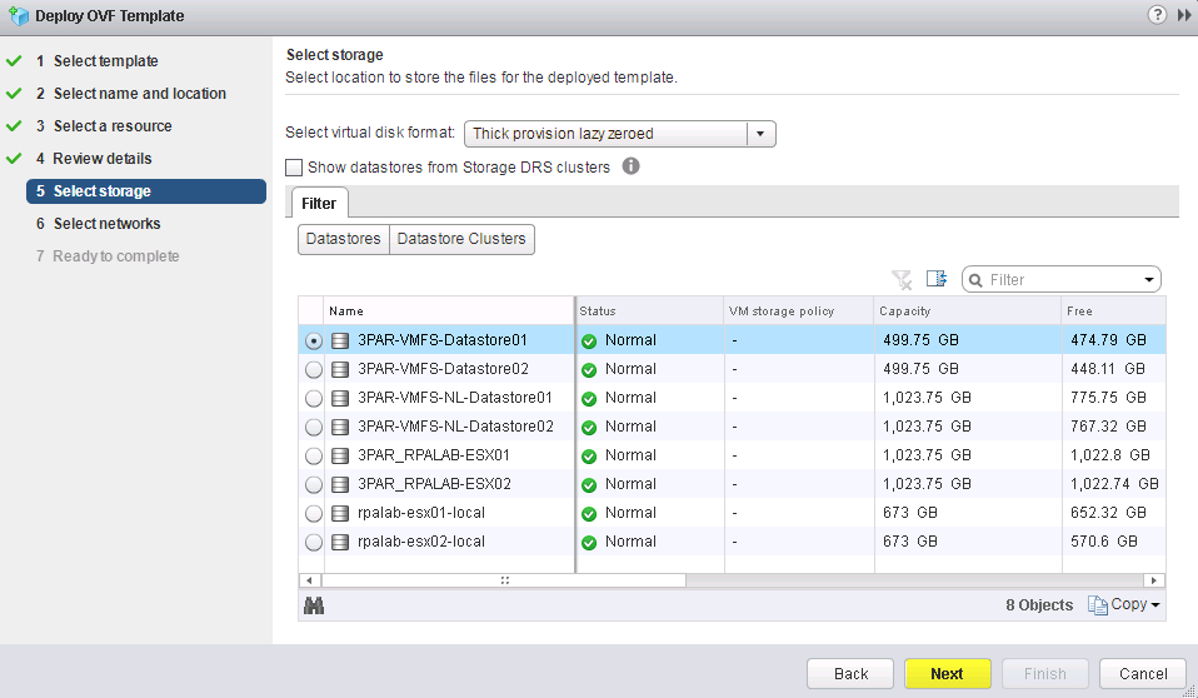
Task: Click the datastore icon for 3PAR-VMFS-NL-Datastore01
Action: [340, 399]
